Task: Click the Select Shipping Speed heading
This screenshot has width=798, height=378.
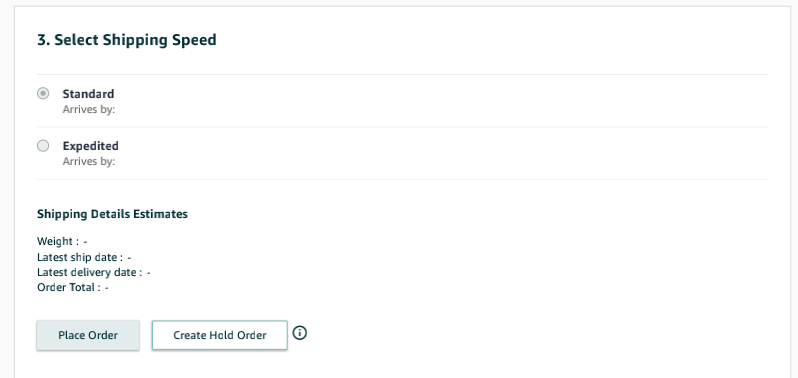Action: tap(127, 40)
